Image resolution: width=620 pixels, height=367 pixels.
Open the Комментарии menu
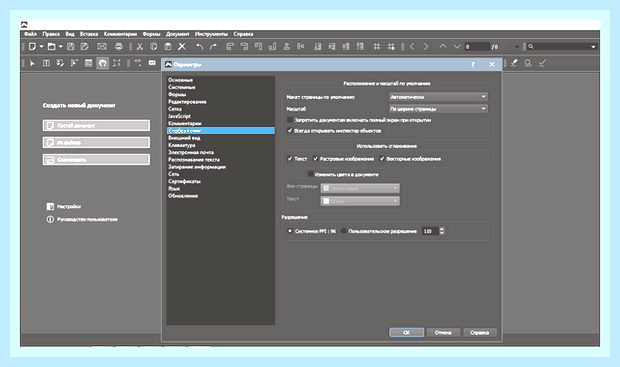tap(120, 34)
